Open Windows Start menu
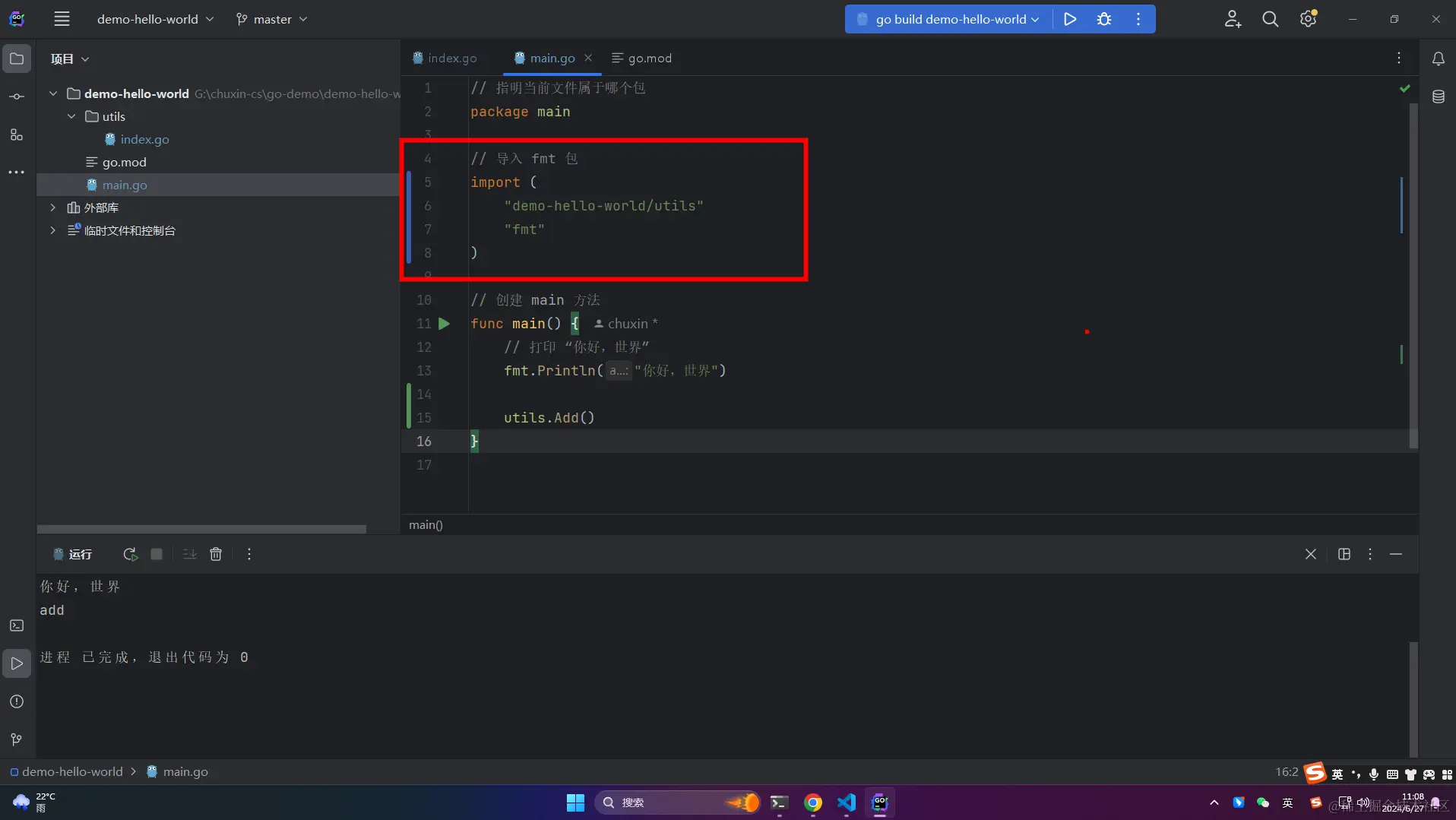Image resolution: width=1456 pixels, height=820 pixels. pos(575,803)
